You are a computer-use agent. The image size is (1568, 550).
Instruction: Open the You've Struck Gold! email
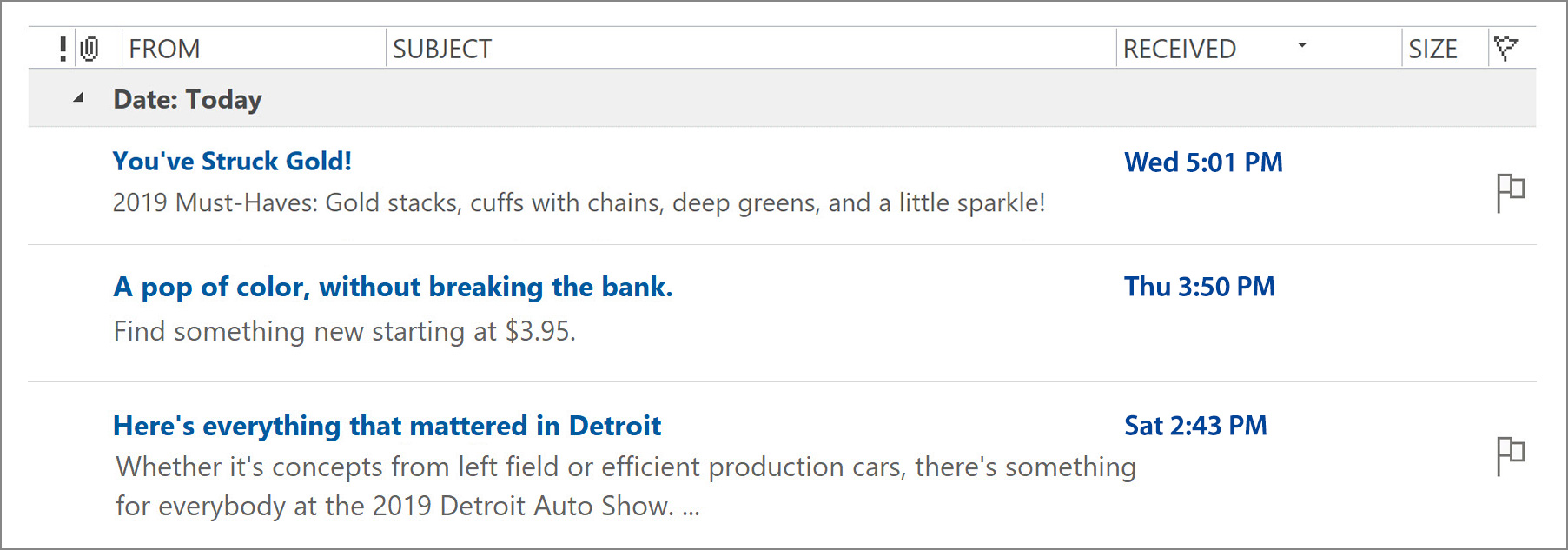click(x=232, y=162)
